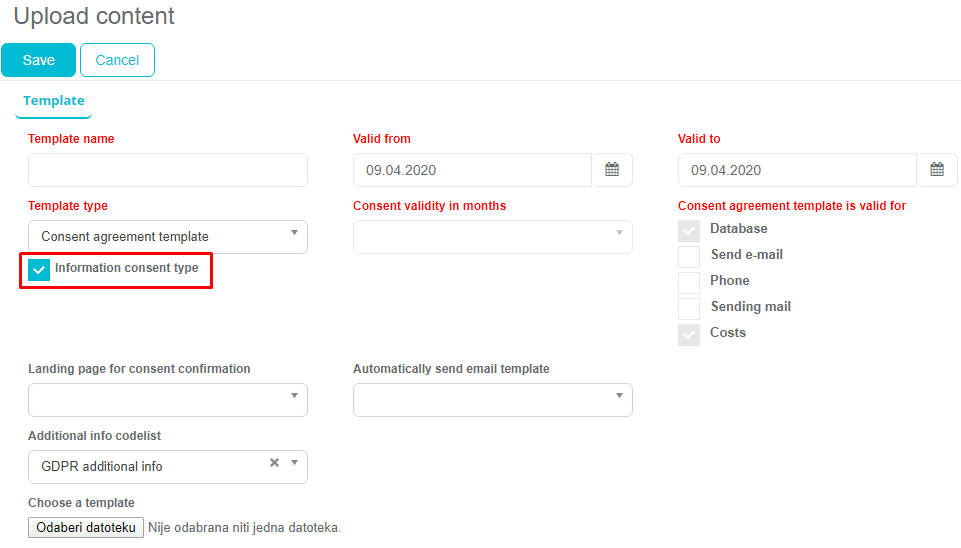Tick the Phone checkbox
The height and width of the screenshot is (548, 961).
pyautogui.click(x=689, y=282)
